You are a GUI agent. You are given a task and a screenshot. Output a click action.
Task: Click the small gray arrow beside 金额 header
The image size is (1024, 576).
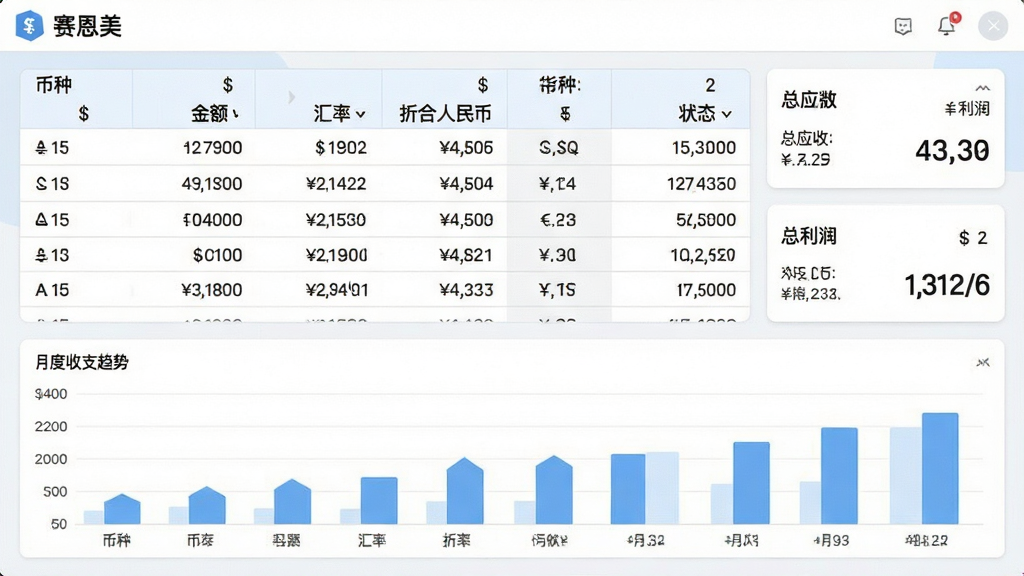coord(291,97)
